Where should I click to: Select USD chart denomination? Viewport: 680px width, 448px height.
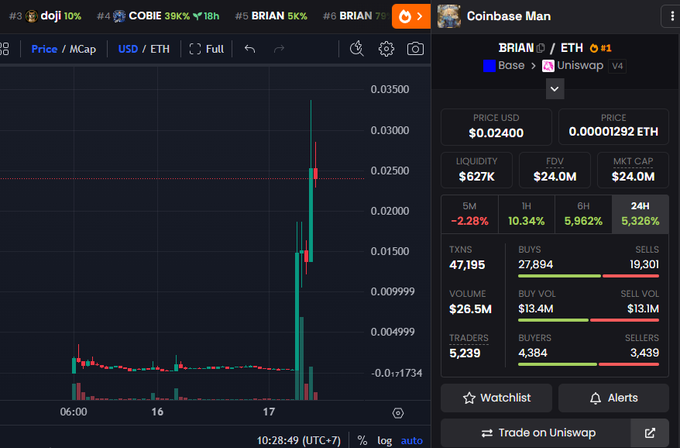[x=128, y=49]
